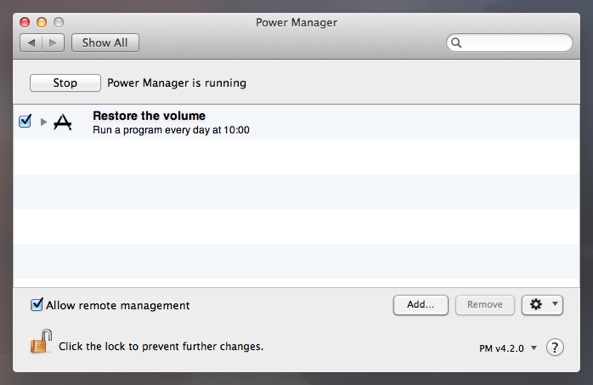Image resolution: width=593 pixels, height=385 pixels.
Task: Click the magnifier icon in search field
Action: [456, 43]
